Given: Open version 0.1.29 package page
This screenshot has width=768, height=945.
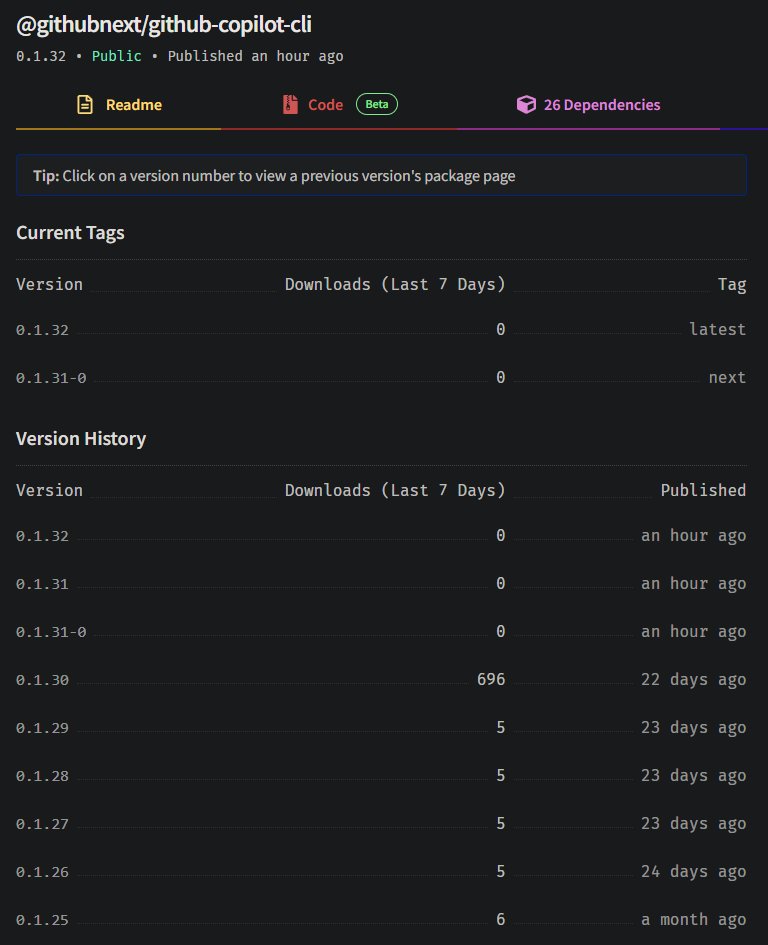Looking at the screenshot, I should (x=42, y=728).
